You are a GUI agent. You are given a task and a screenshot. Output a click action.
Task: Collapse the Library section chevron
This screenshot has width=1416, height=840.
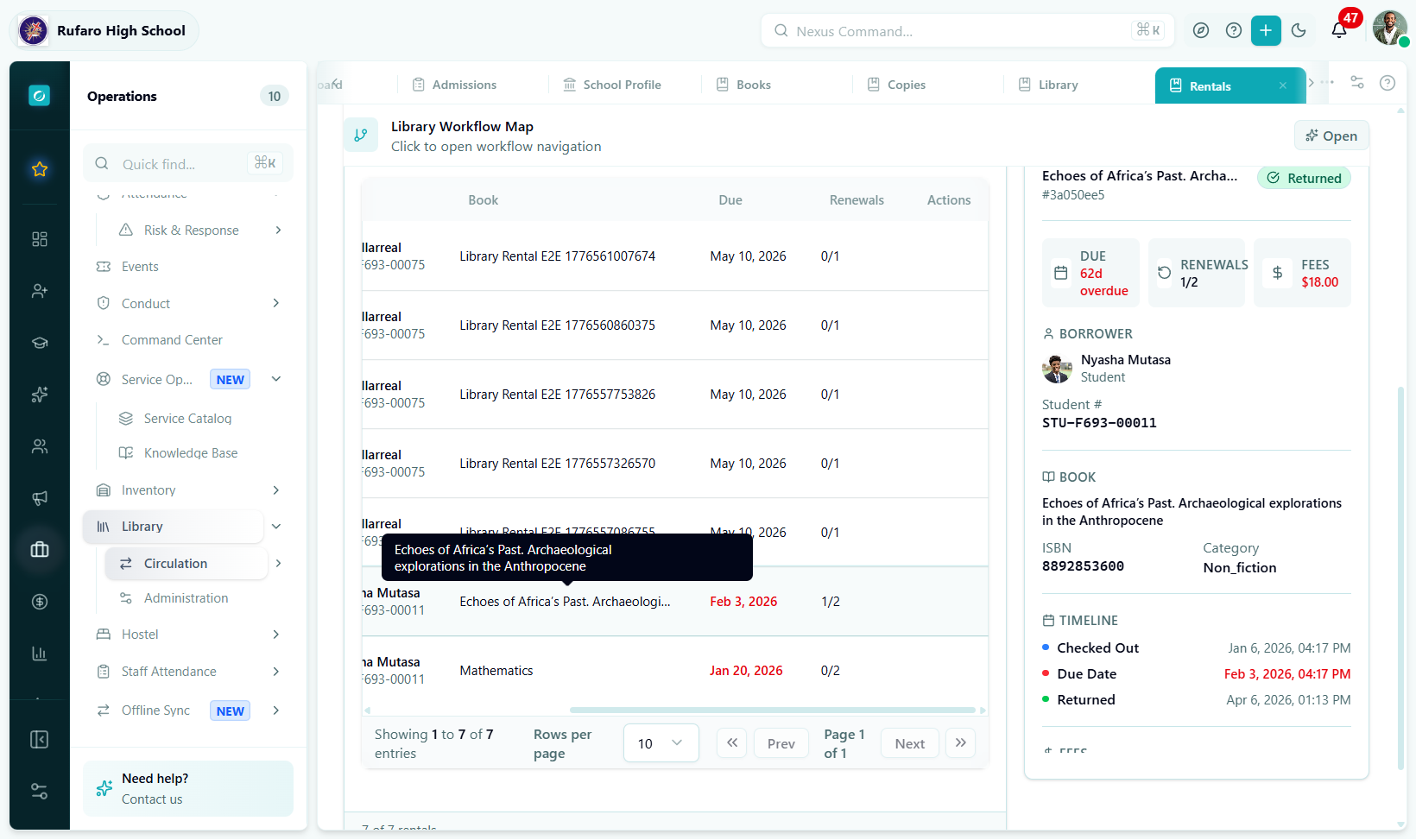pos(276,527)
